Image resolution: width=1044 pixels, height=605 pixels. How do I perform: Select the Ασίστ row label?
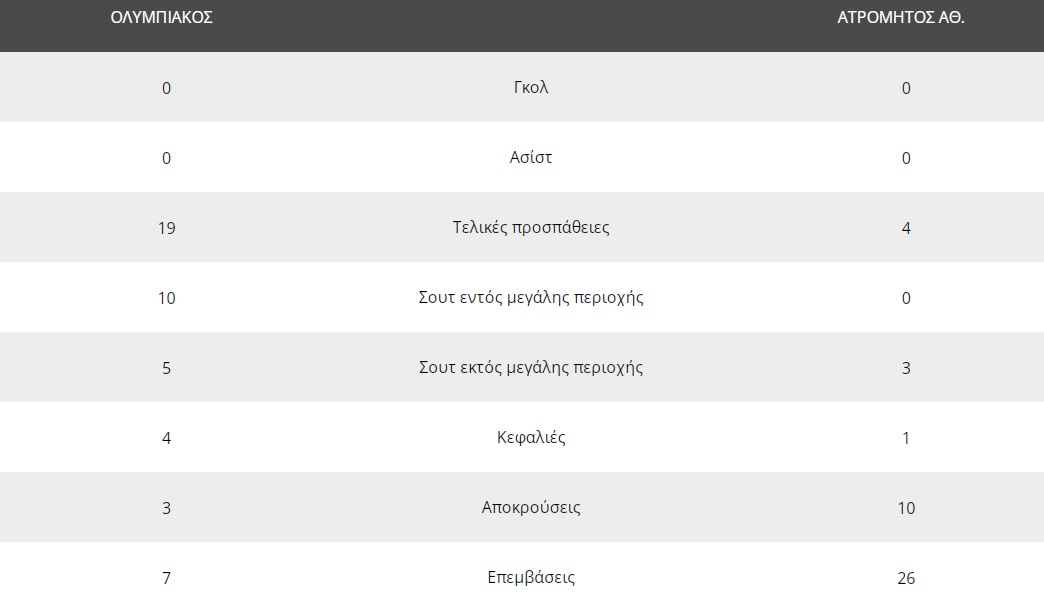pyautogui.click(x=531, y=157)
